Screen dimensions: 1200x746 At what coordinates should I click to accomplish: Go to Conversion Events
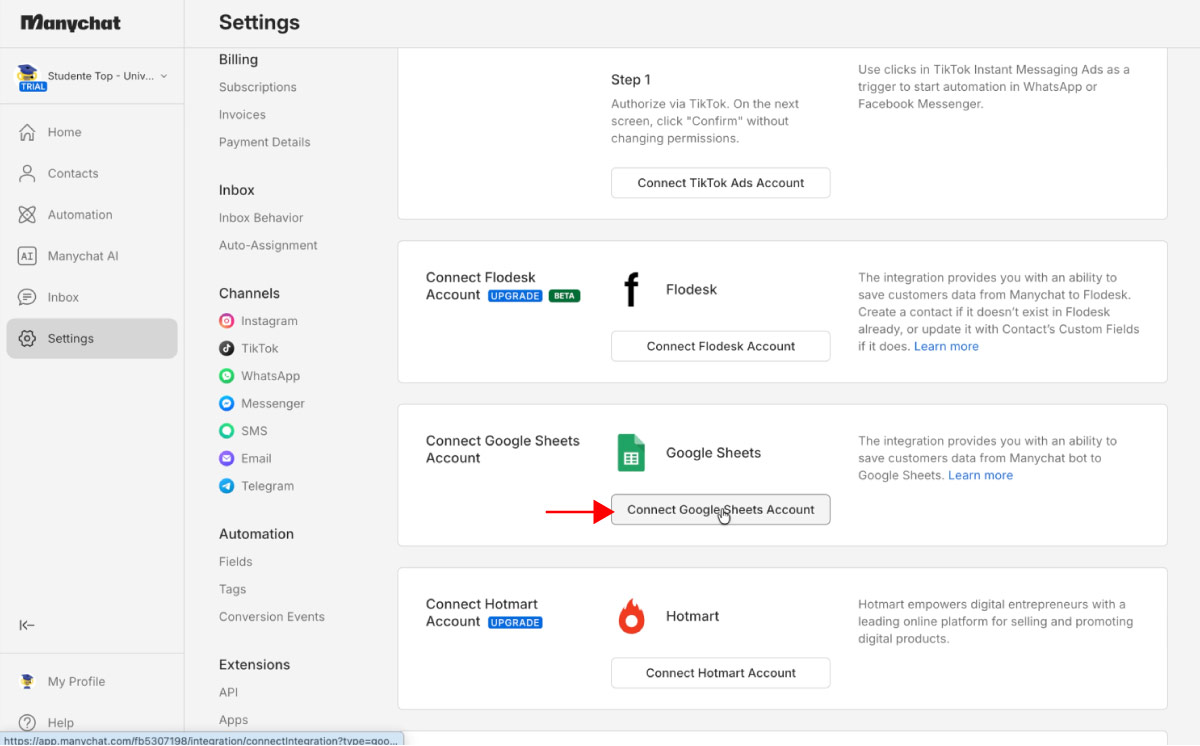(272, 617)
